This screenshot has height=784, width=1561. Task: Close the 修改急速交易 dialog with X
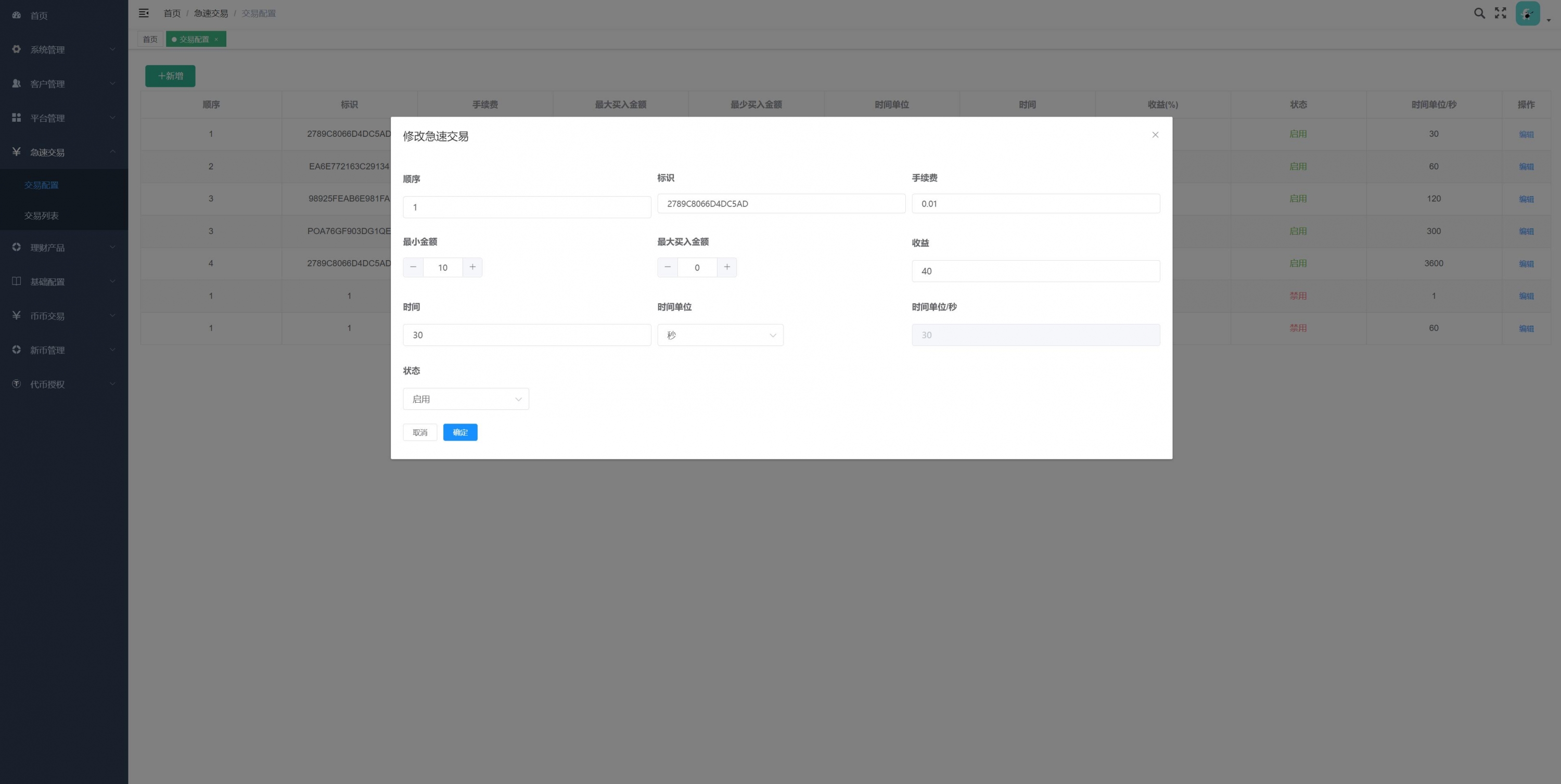coord(1155,135)
